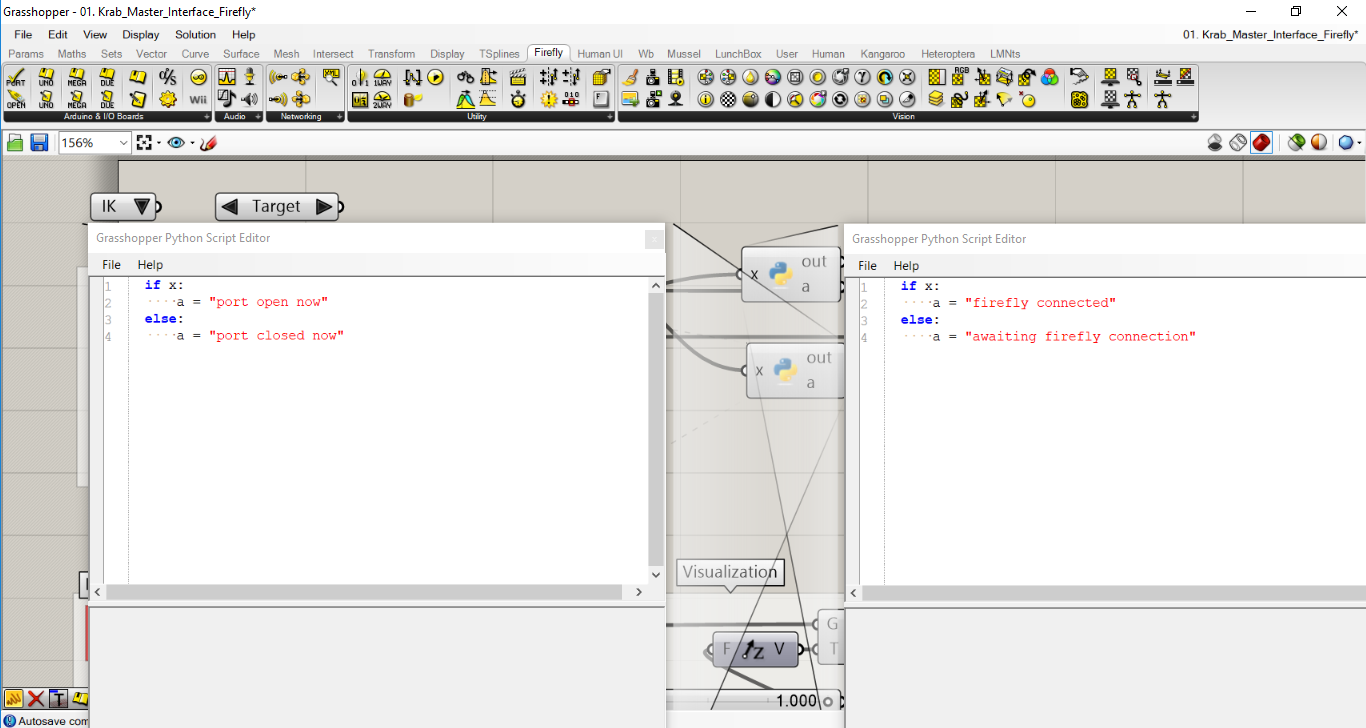
Task: Pick the bottom MEGA board icon
Action: (77, 98)
